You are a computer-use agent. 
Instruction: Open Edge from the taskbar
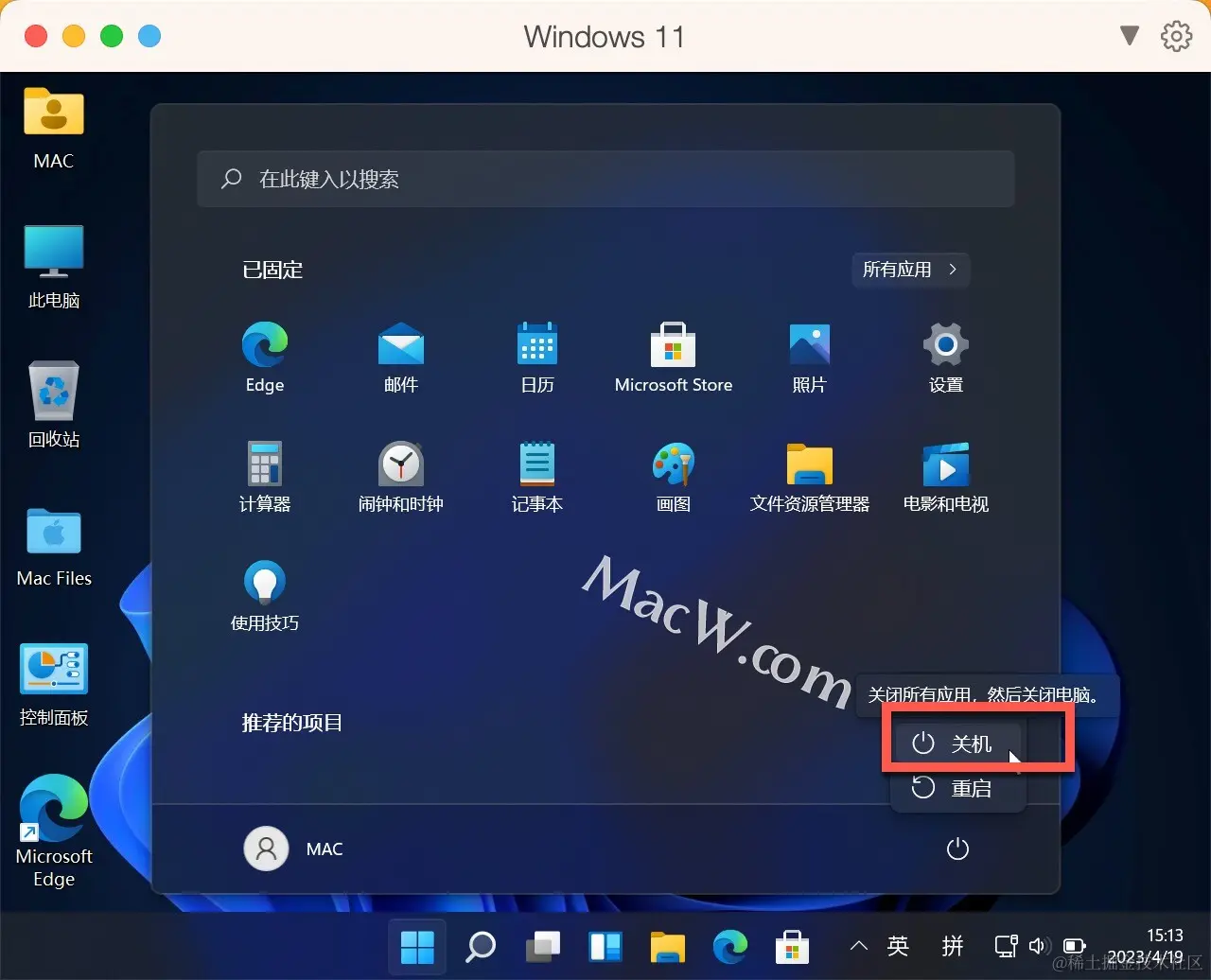coord(729,945)
